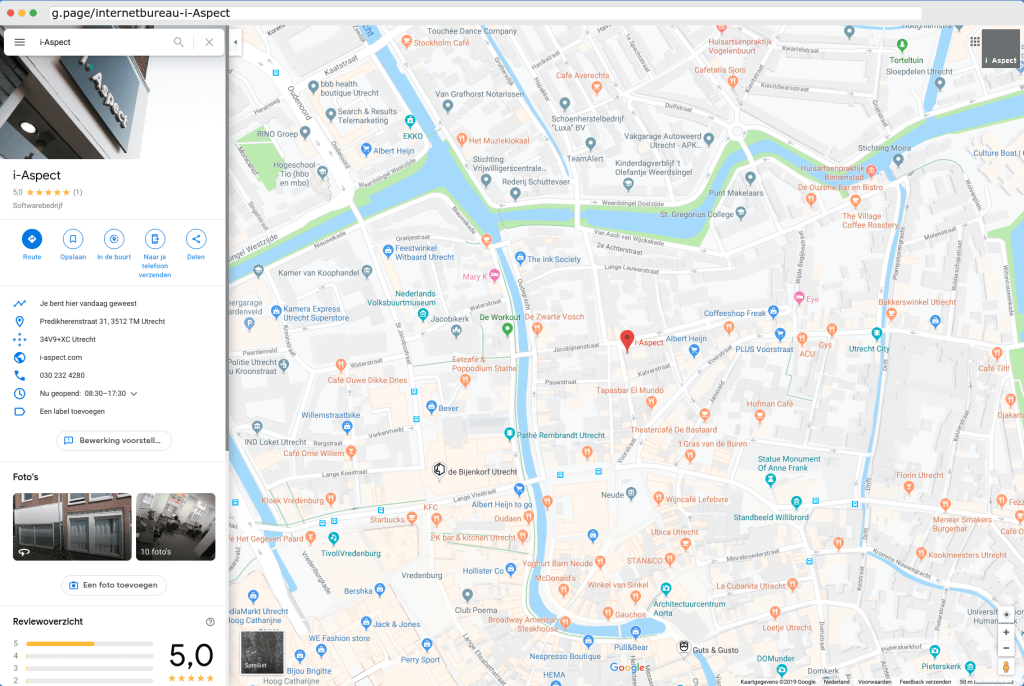
Task: Click the (1) review count link
Action: [x=78, y=192]
